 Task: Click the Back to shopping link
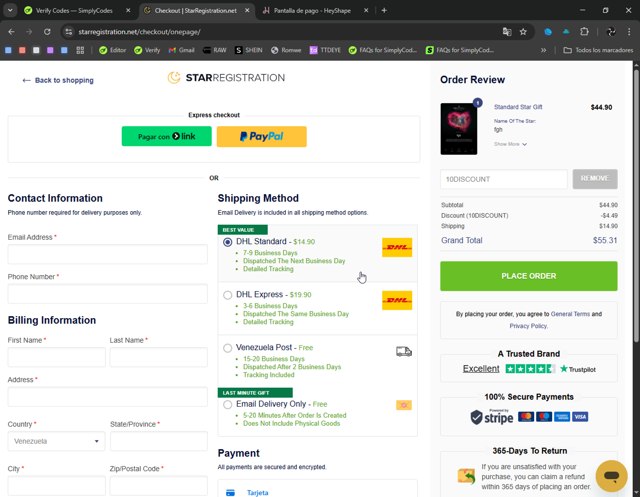58,80
